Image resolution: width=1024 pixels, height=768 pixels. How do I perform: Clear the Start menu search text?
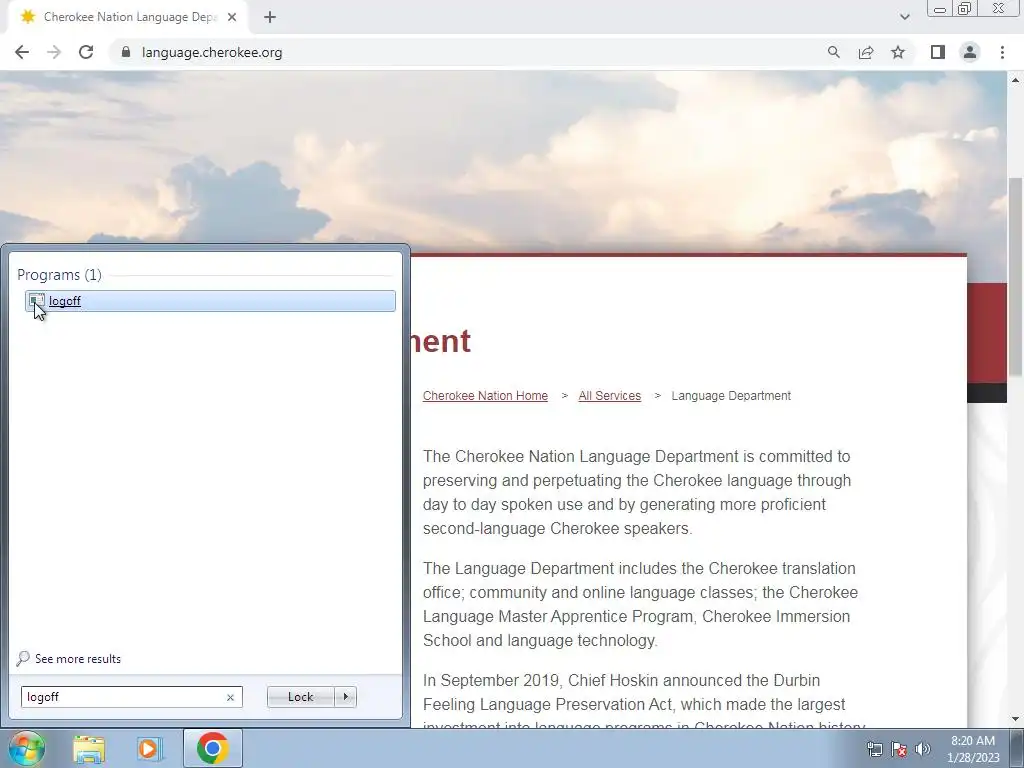[x=230, y=697]
